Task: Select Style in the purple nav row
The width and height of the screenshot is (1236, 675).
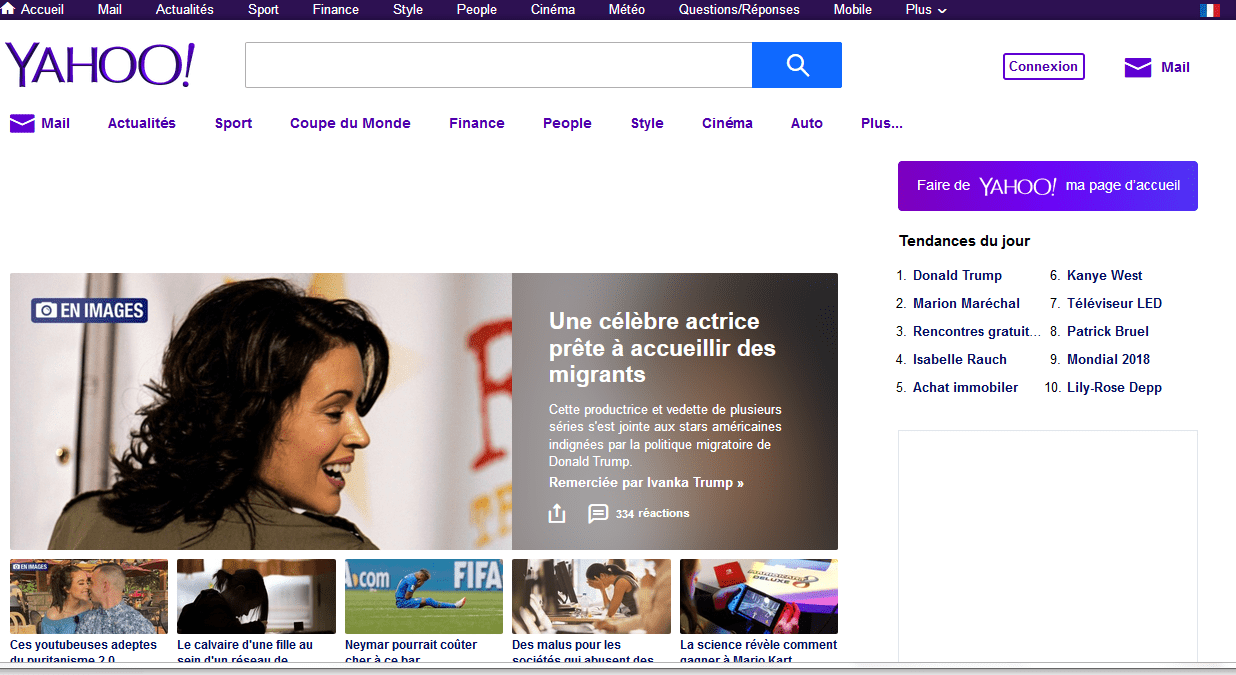Action: [647, 123]
